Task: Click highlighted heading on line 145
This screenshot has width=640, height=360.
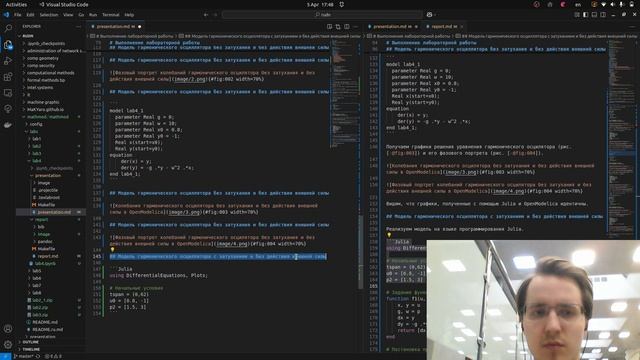Action: pos(218,256)
